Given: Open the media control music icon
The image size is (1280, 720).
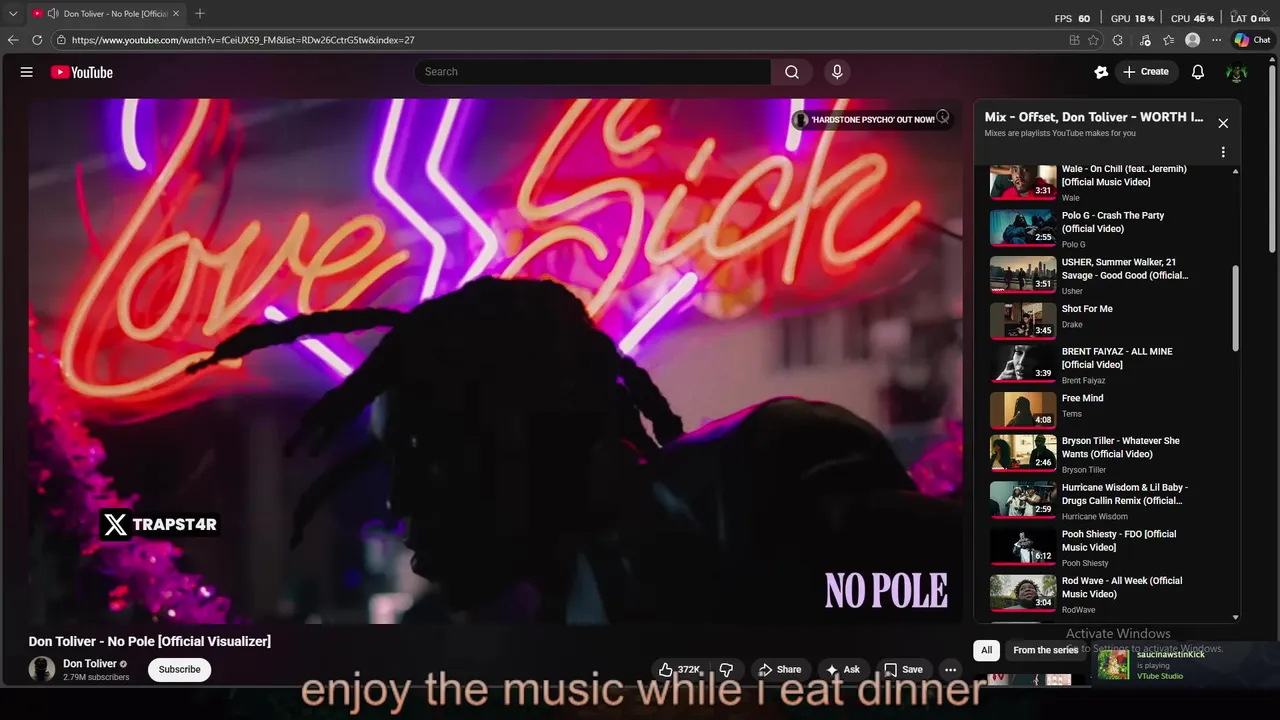Looking at the screenshot, I should pyautogui.click(x=1143, y=40).
